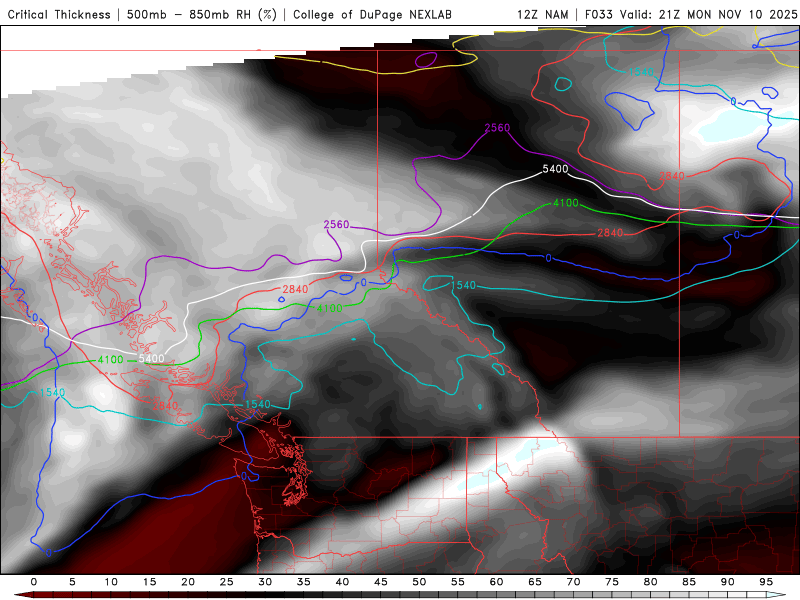The width and height of the screenshot is (800, 600).
Task: Click the colorbar scale label "50"
Action: [419, 582]
